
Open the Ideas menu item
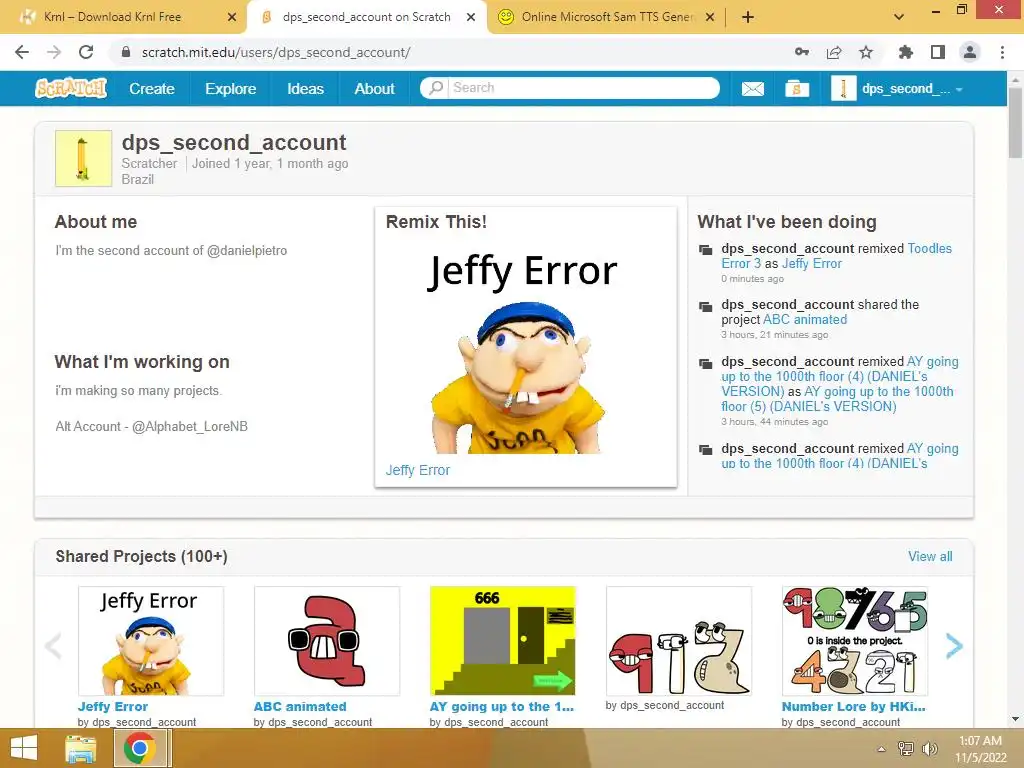(306, 89)
